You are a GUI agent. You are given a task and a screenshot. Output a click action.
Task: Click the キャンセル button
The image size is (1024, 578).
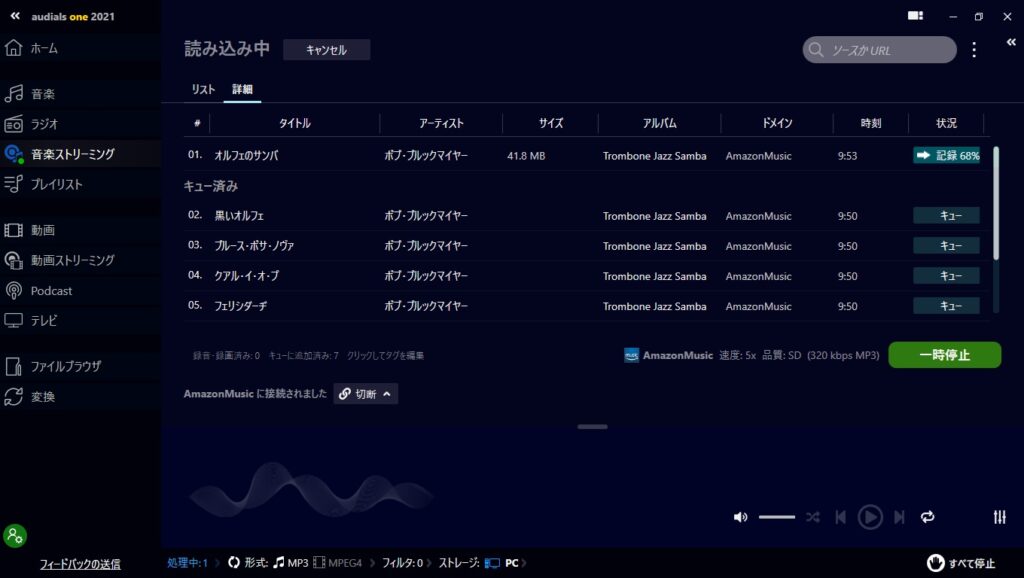coord(326,50)
